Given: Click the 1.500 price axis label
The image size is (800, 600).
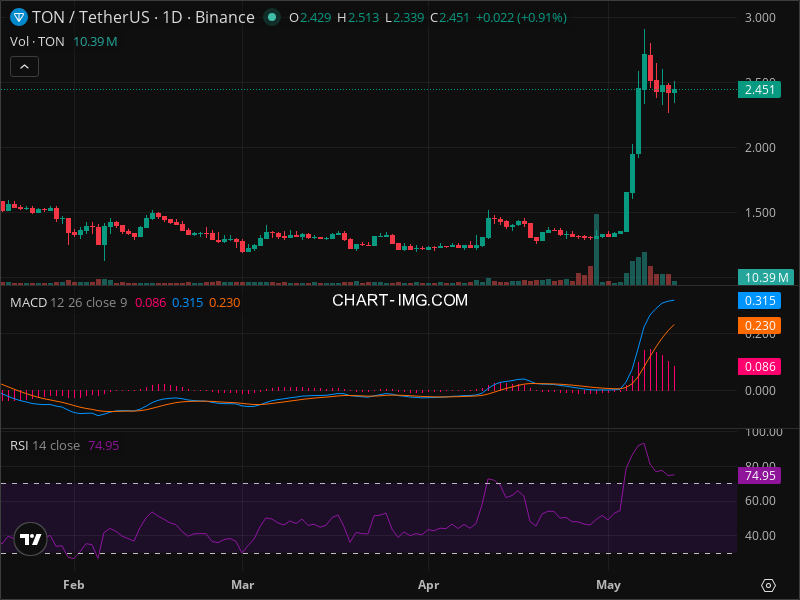Looking at the screenshot, I should [760, 213].
